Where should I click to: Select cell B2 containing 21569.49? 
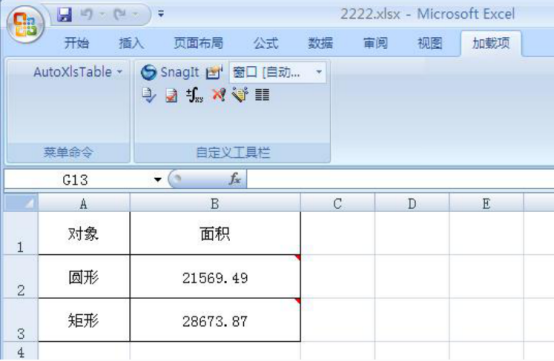tap(215, 277)
